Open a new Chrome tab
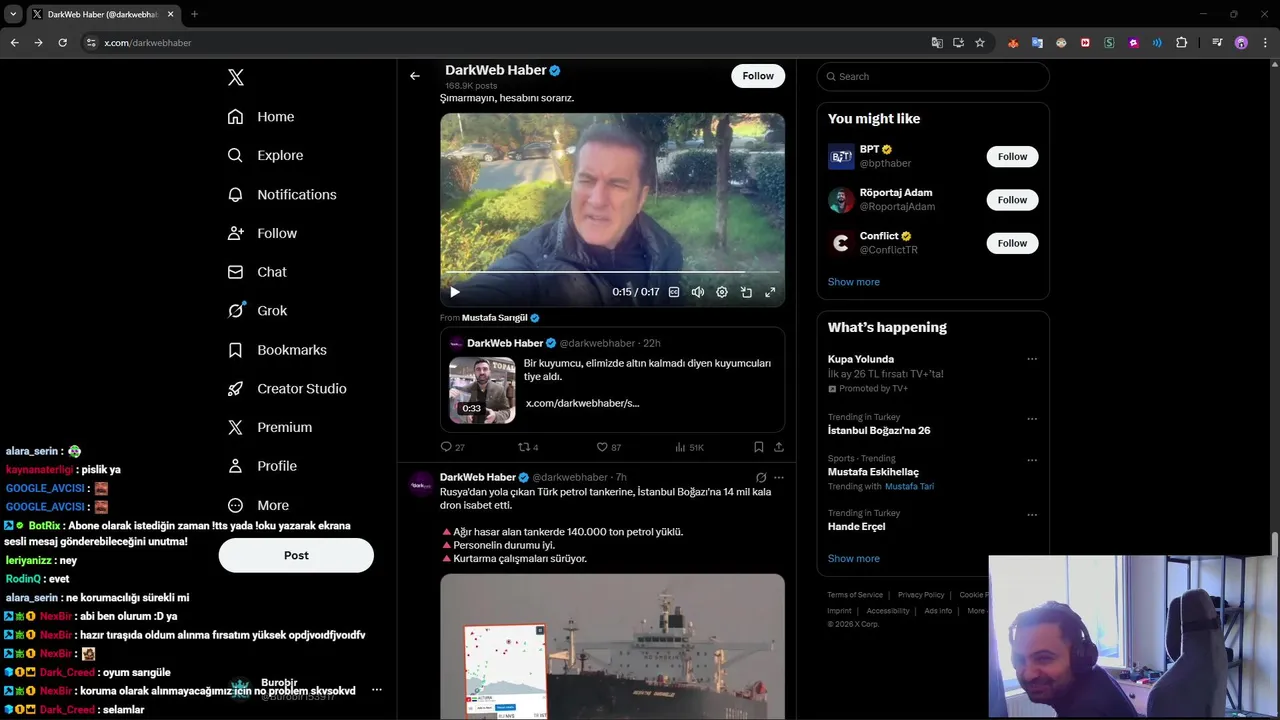Image resolution: width=1280 pixels, height=720 pixels. click(x=194, y=14)
